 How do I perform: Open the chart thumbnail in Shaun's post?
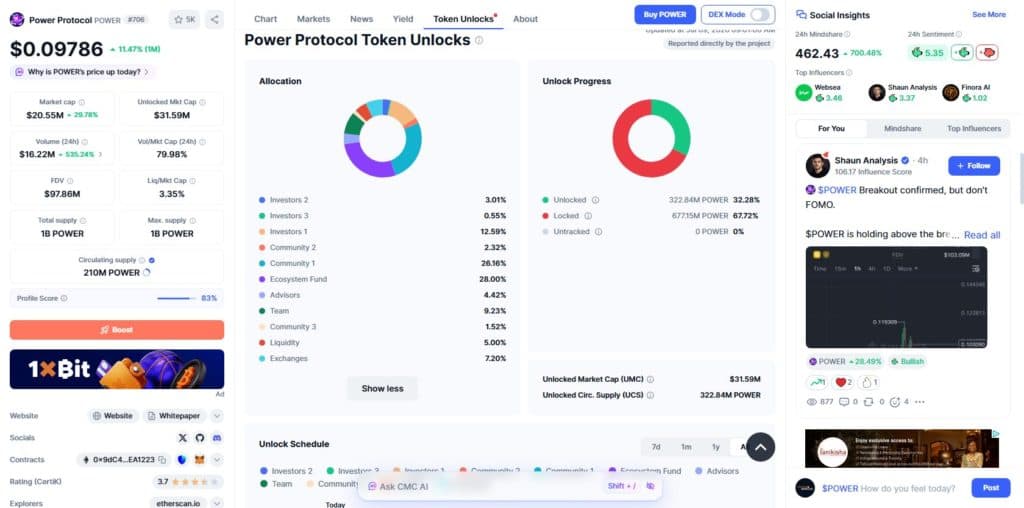click(896, 297)
